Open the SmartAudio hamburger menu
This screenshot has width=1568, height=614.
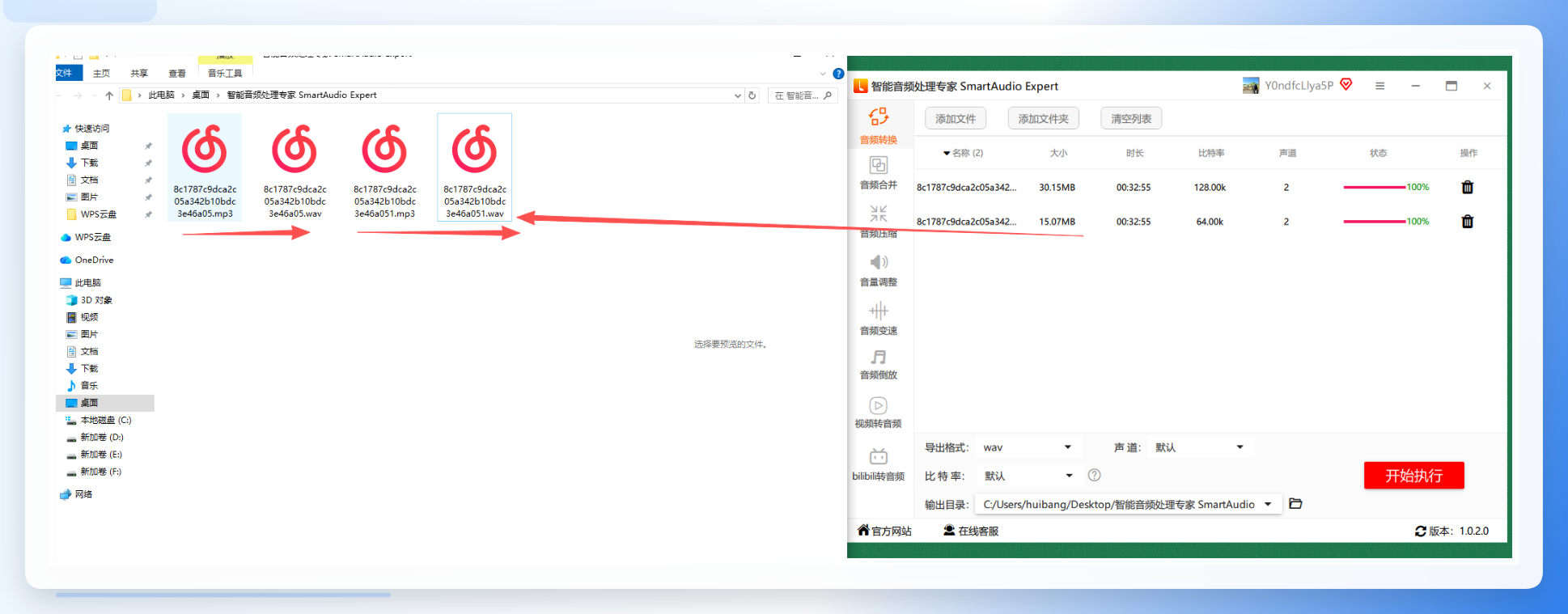1379,86
